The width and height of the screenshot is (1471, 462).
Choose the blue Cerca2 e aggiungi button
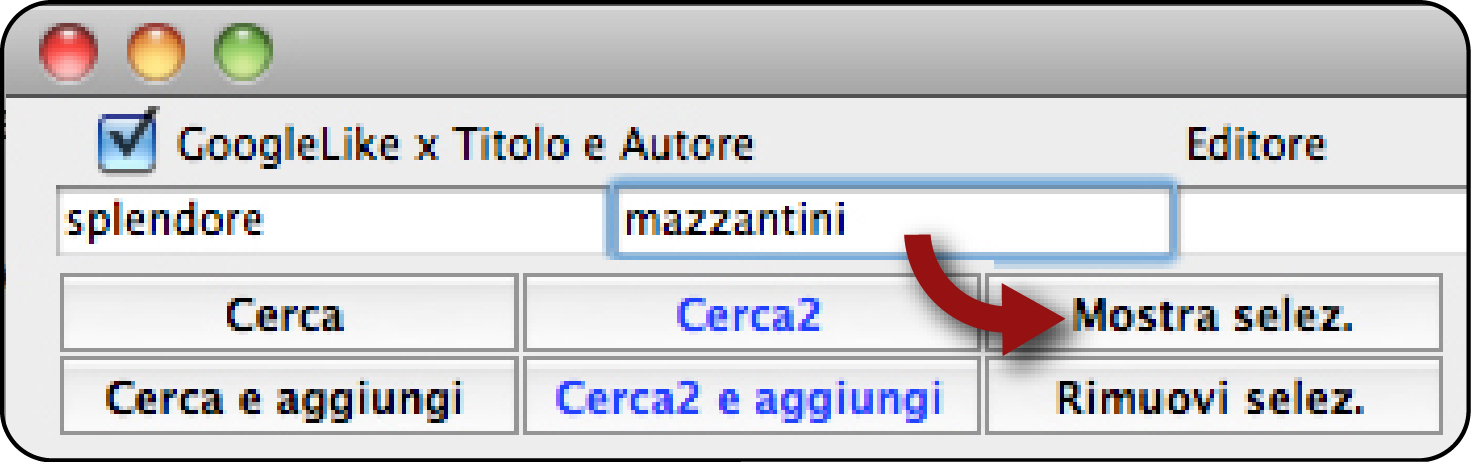click(x=752, y=396)
